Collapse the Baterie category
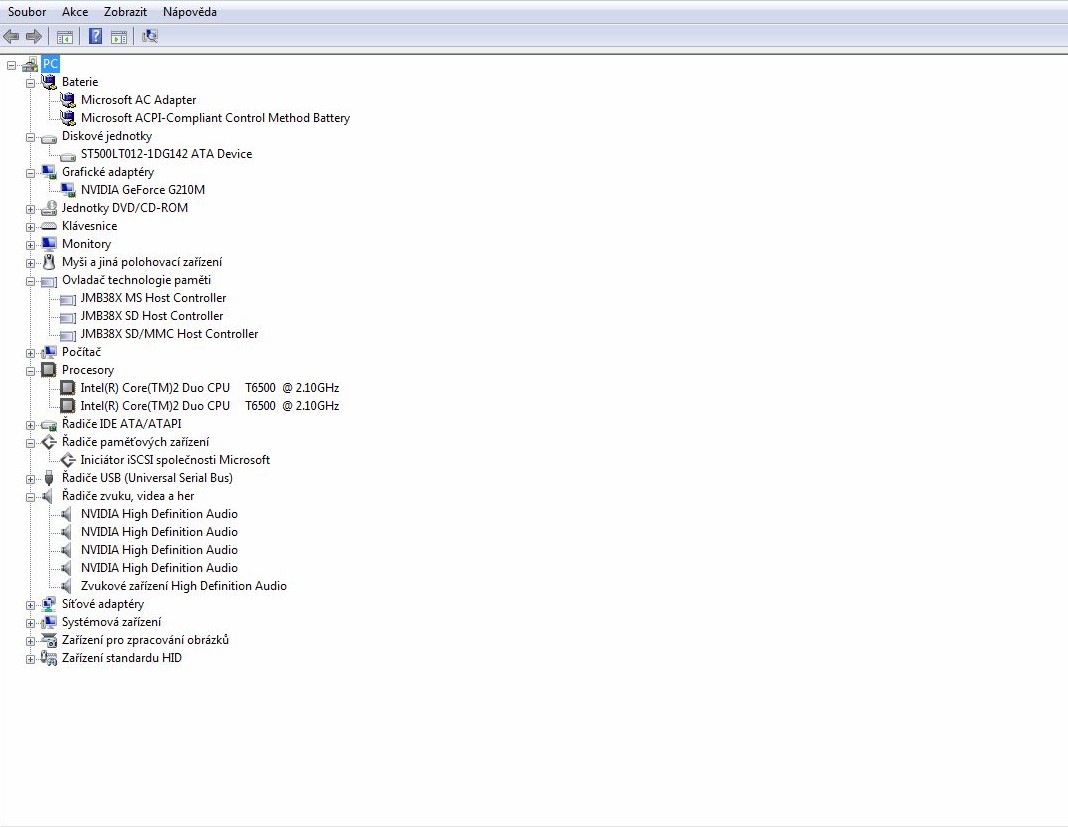 [31, 83]
